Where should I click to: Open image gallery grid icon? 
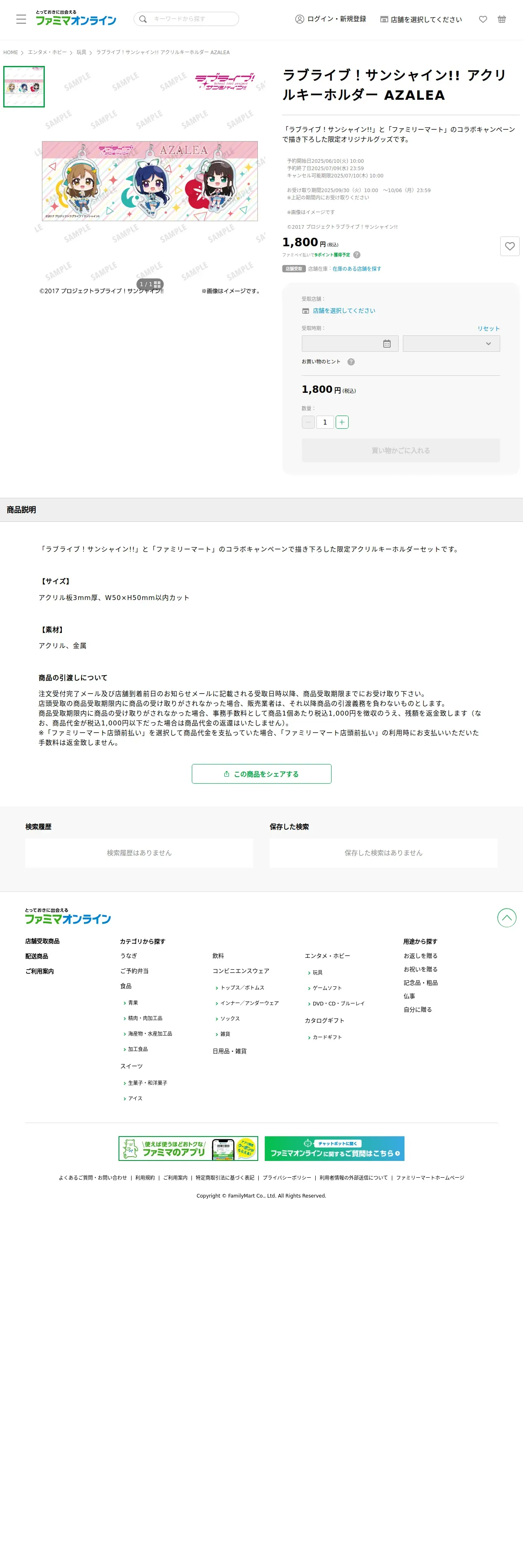(x=158, y=284)
